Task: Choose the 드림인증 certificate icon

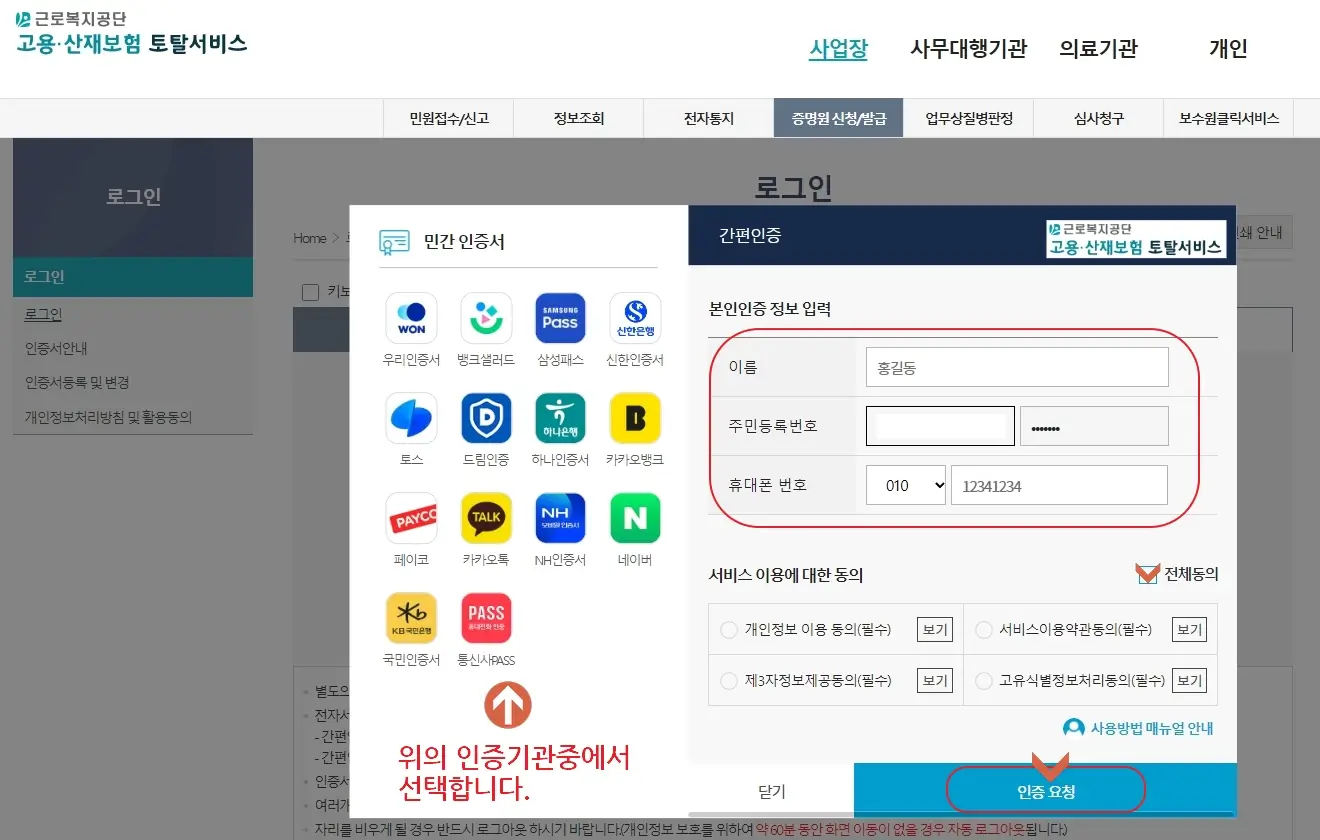Action: (486, 418)
